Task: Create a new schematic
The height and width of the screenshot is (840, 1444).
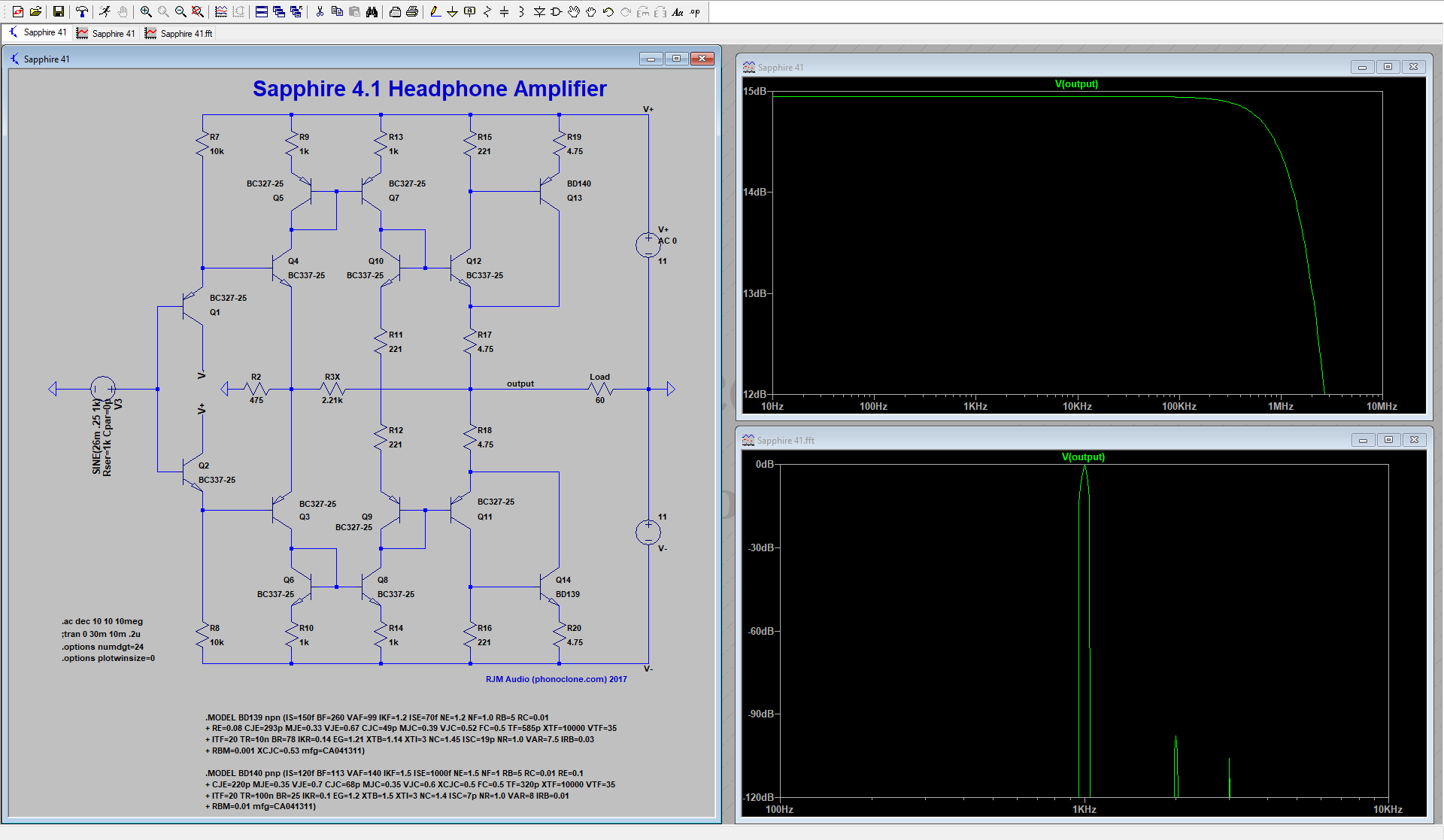Action: 17,11
